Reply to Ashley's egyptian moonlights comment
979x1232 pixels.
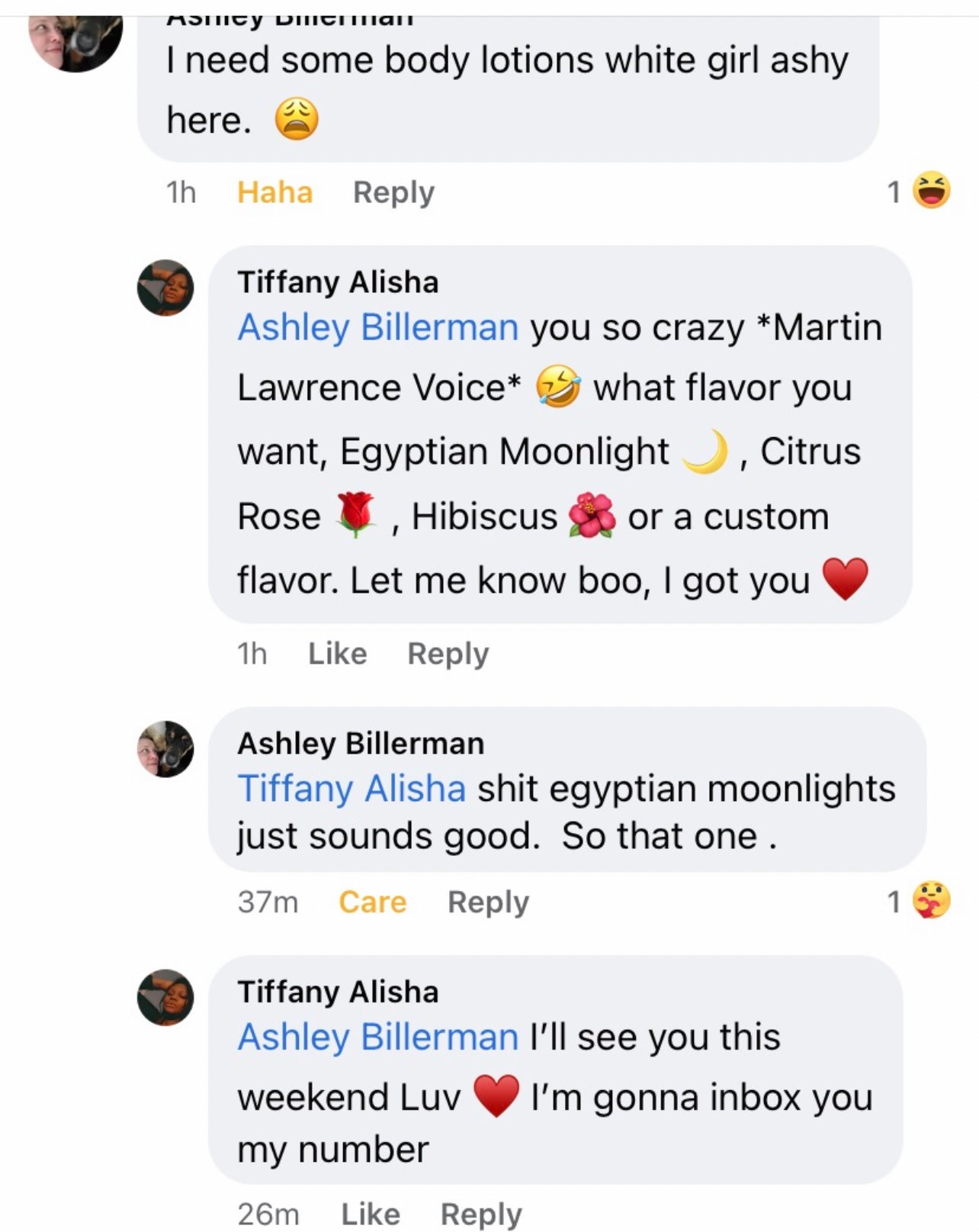pos(488,902)
